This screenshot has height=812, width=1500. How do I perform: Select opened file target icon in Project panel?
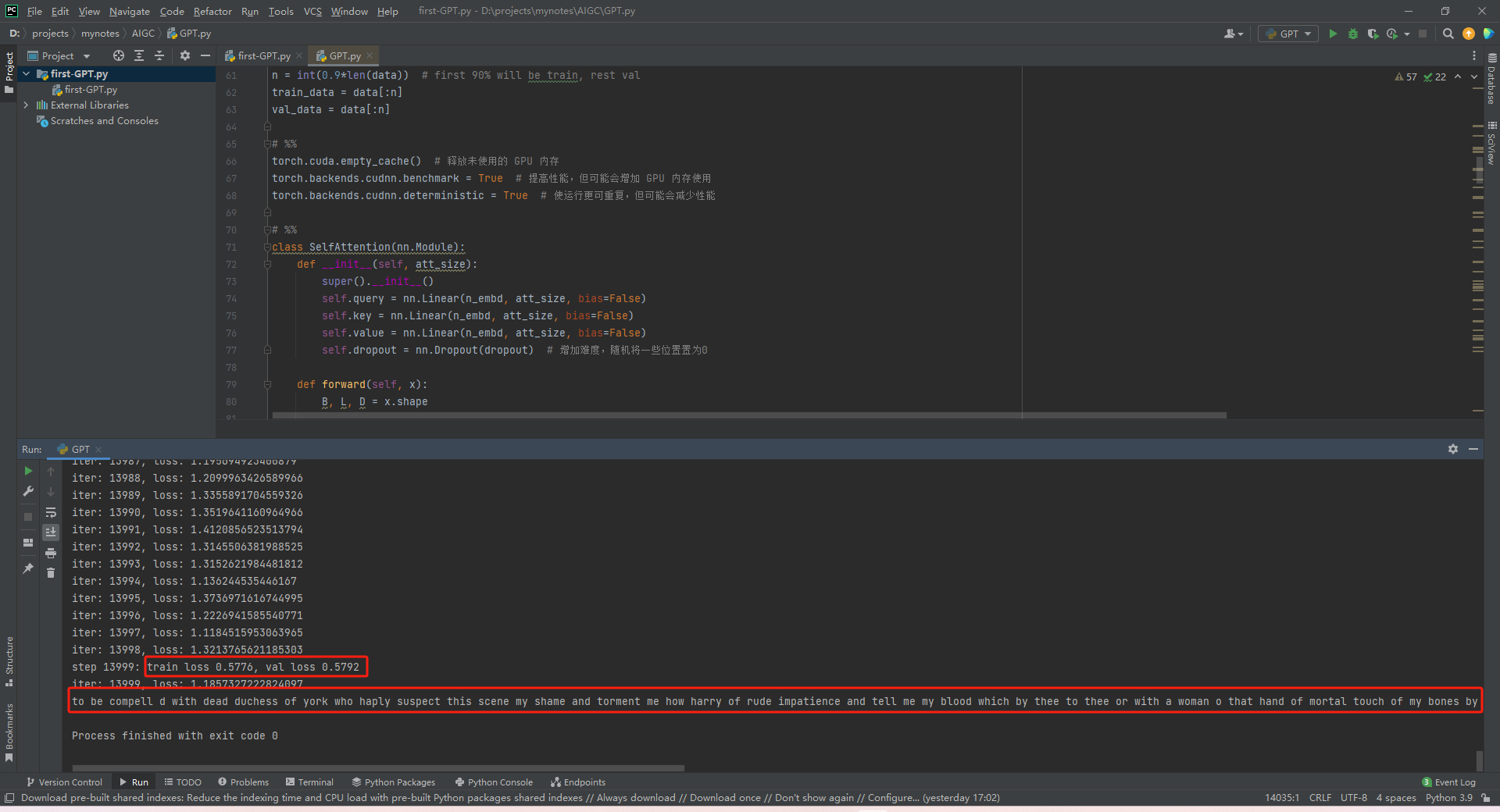[x=119, y=55]
